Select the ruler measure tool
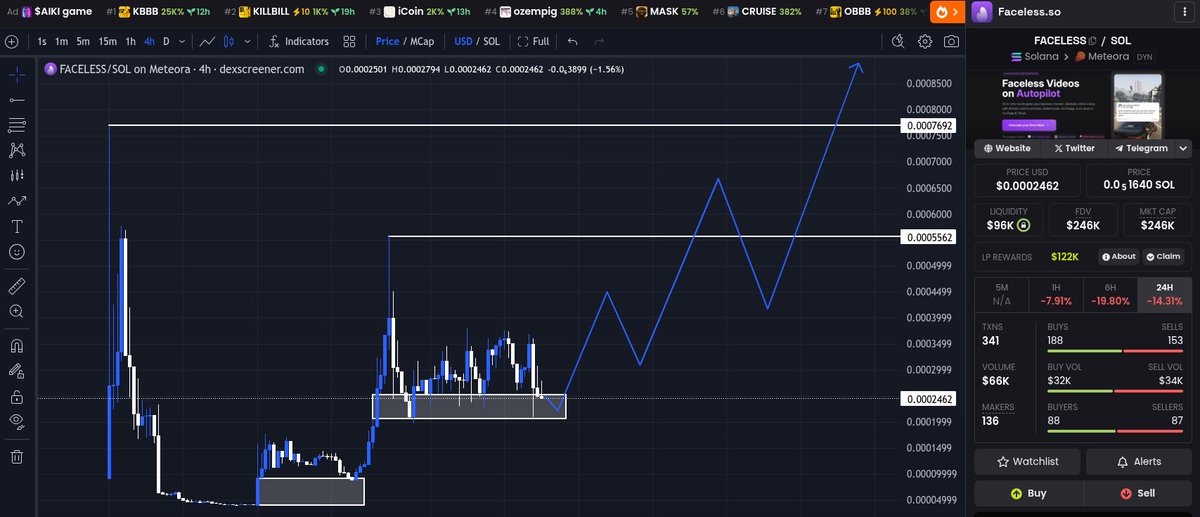 [17, 286]
